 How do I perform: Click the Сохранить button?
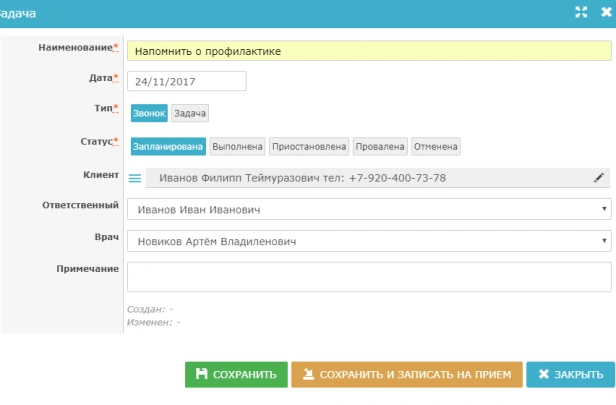click(236, 374)
